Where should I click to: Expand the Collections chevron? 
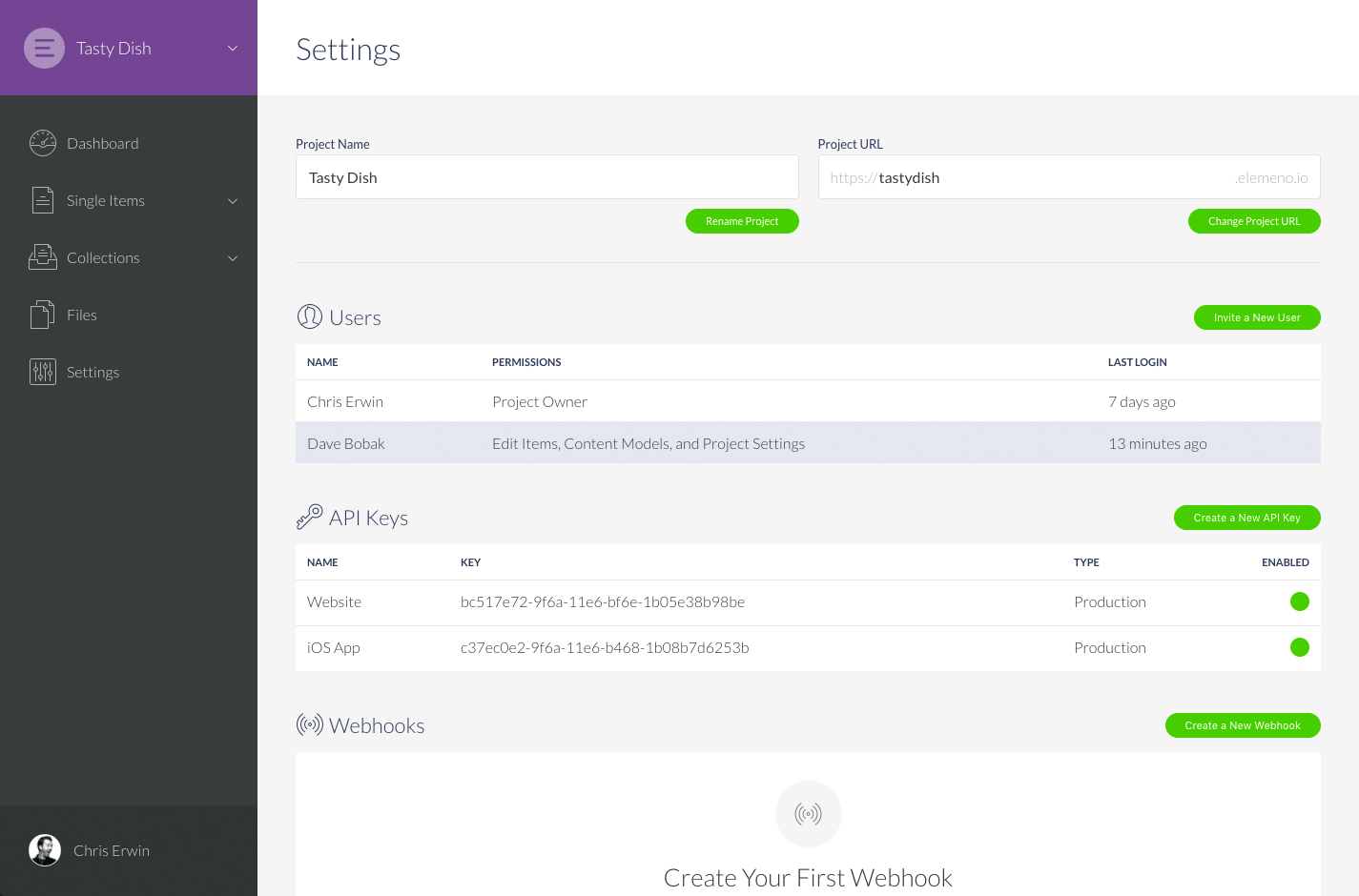[x=233, y=258]
